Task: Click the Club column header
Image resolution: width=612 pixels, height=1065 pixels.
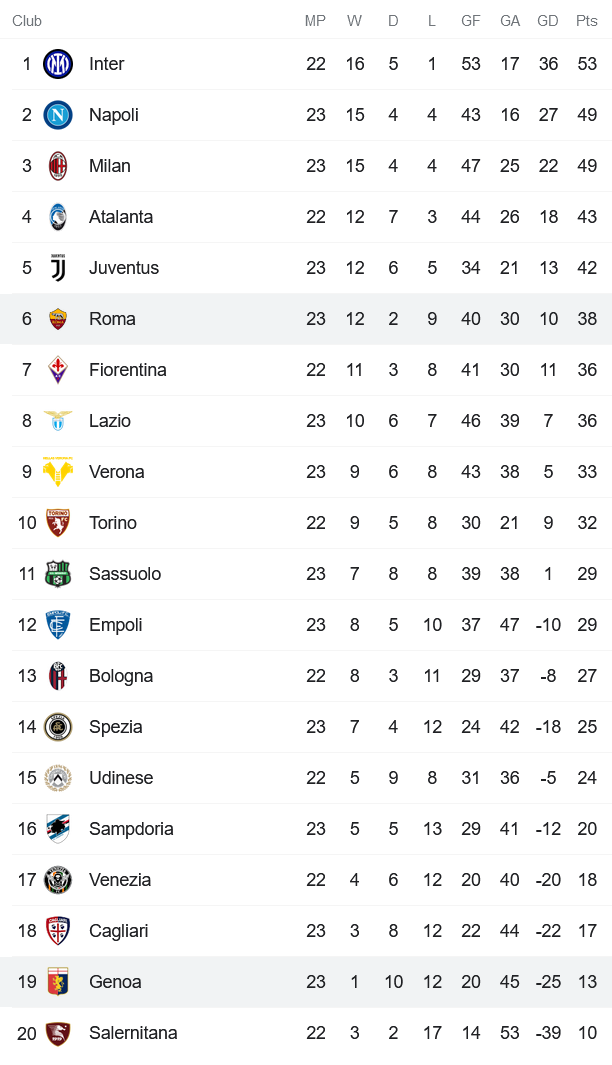Action: (27, 21)
